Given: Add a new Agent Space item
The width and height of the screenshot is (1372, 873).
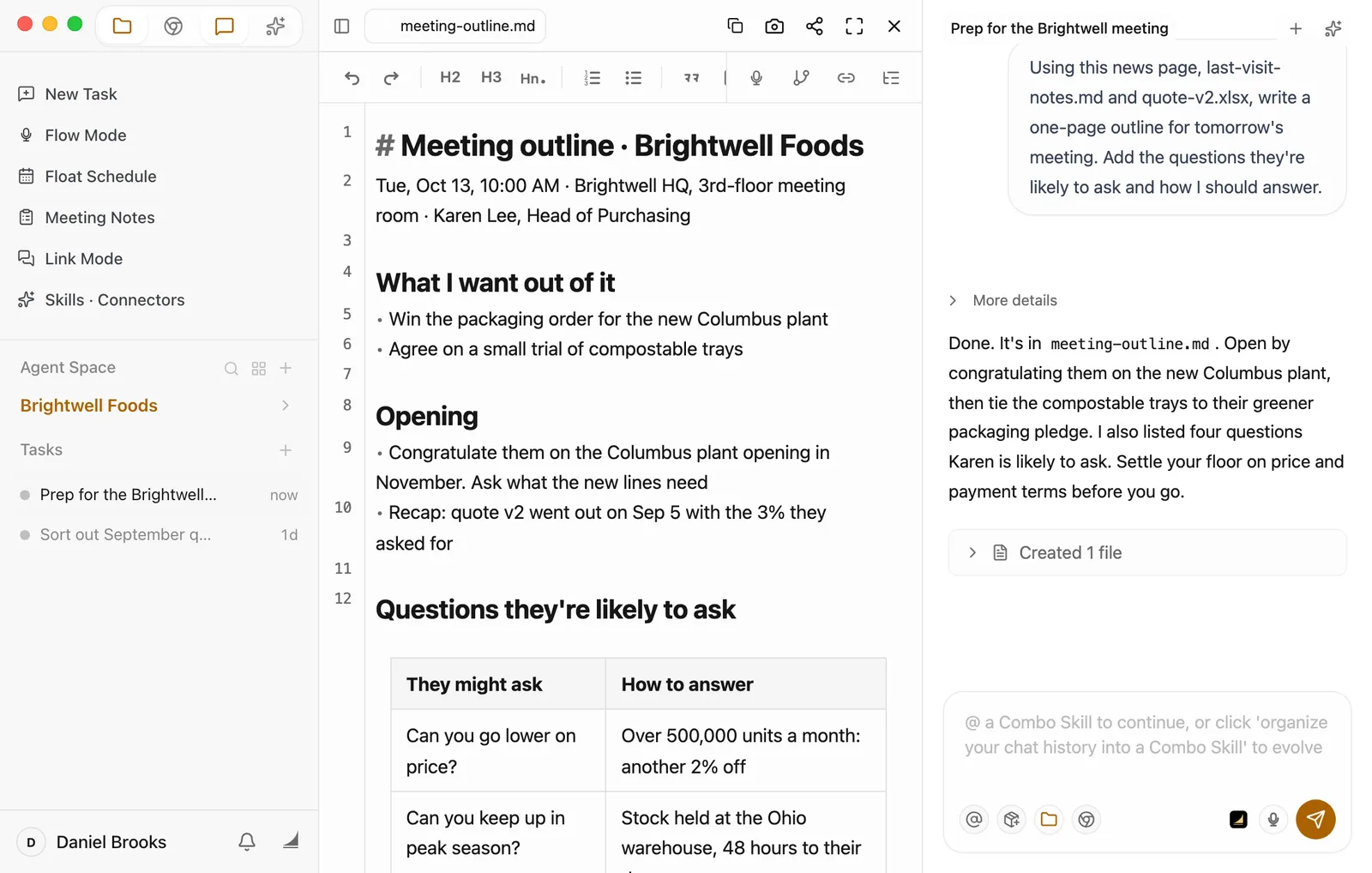Looking at the screenshot, I should (x=286, y=368).
